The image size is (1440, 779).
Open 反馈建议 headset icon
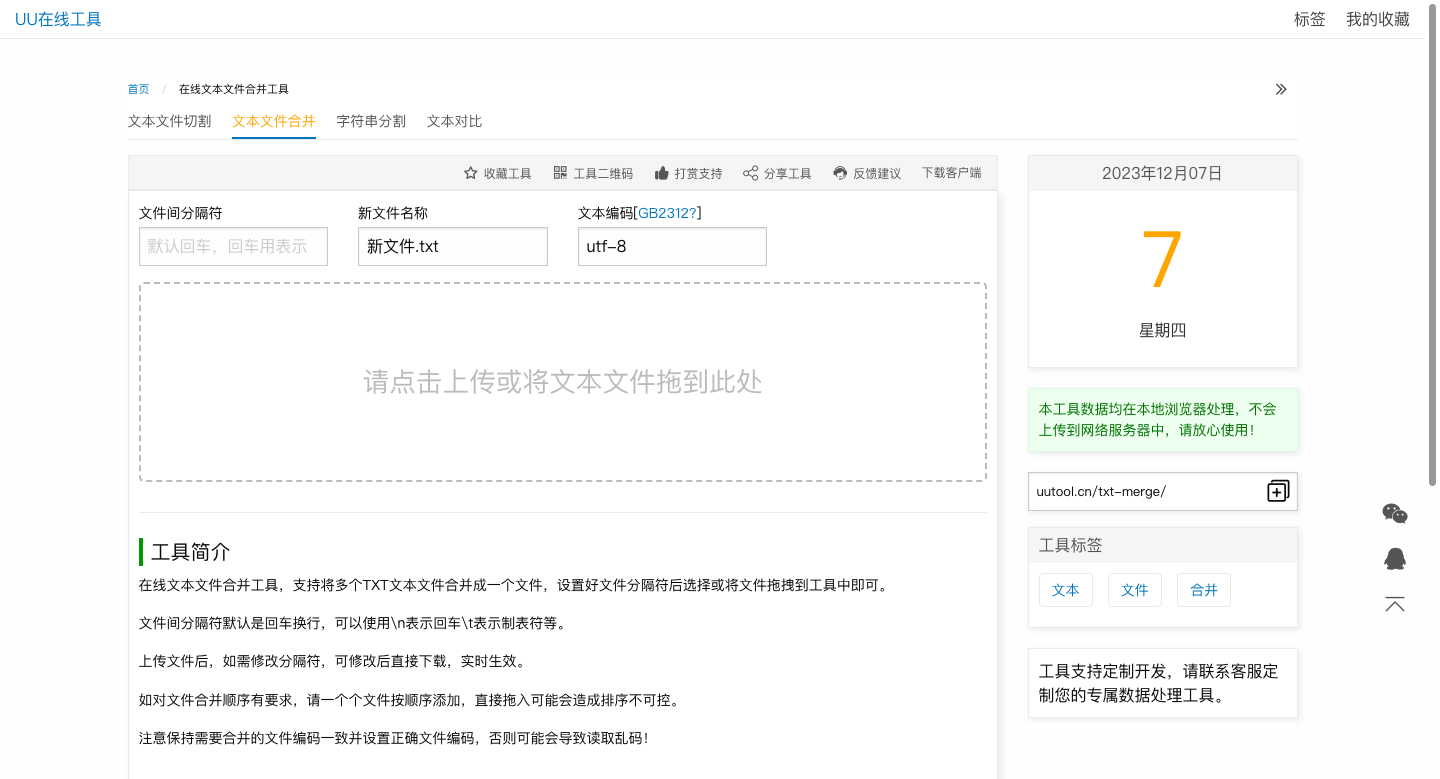(x=840, y=173)
